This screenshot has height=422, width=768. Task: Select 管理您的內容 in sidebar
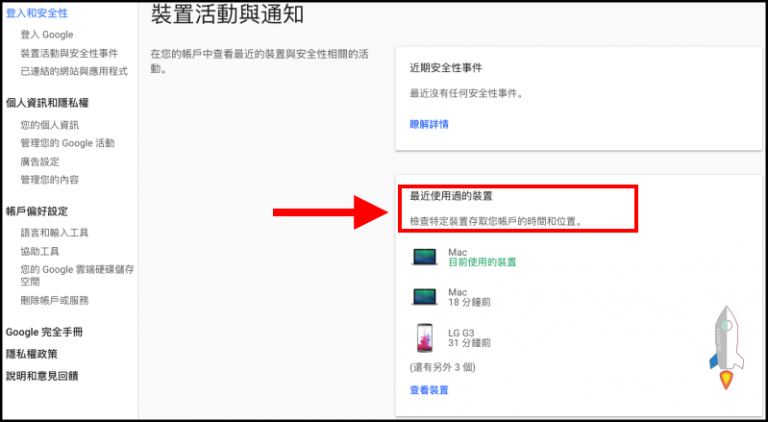pos(50,179)
